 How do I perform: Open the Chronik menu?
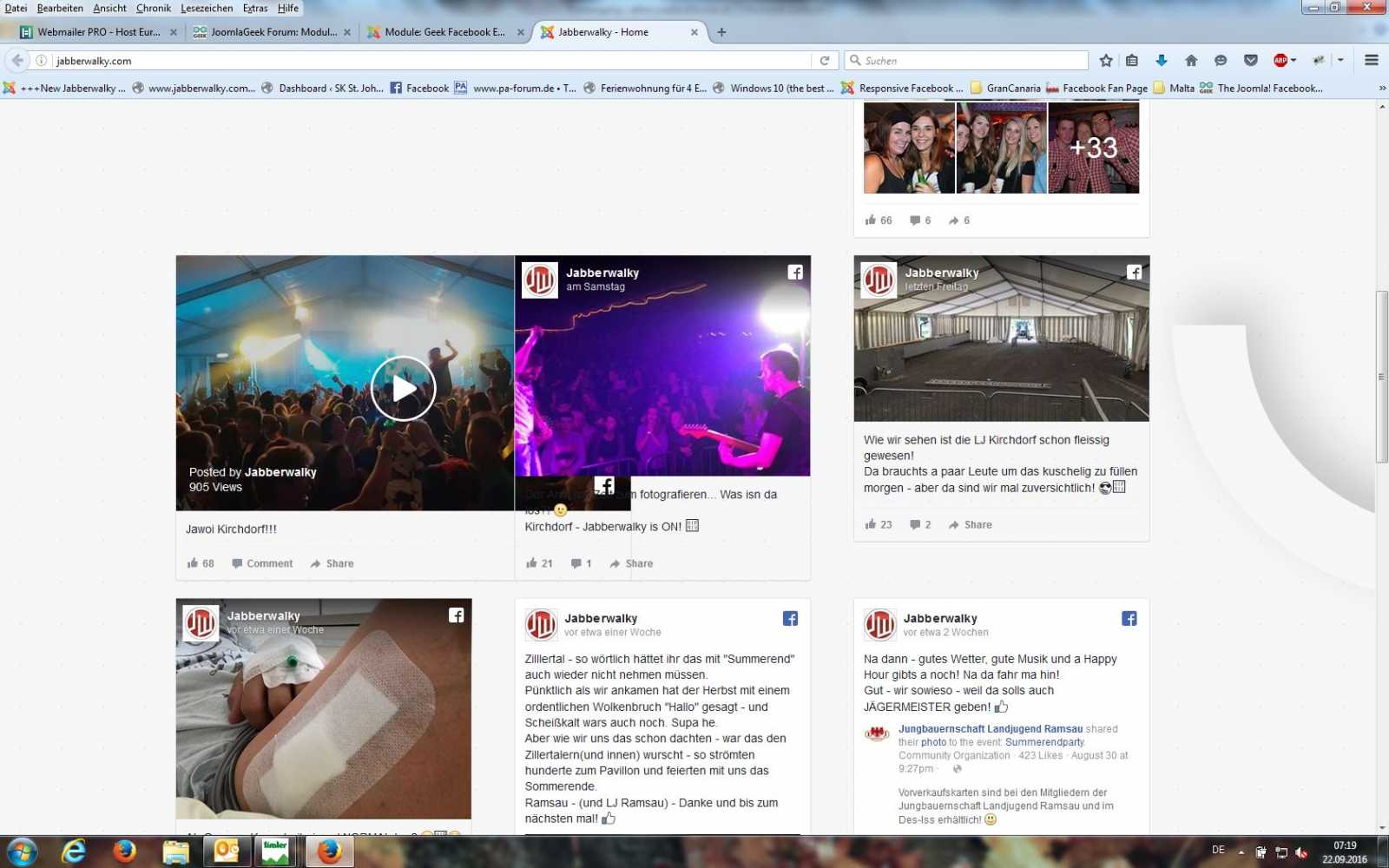(154, 8)
